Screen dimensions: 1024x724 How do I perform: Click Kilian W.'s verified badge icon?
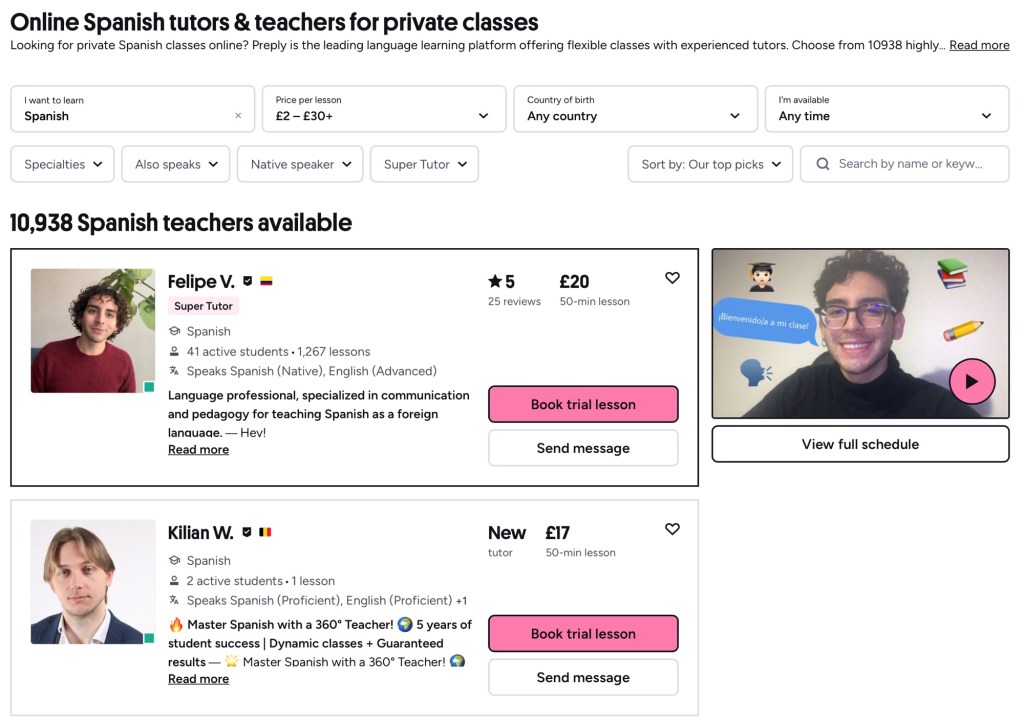246,533
